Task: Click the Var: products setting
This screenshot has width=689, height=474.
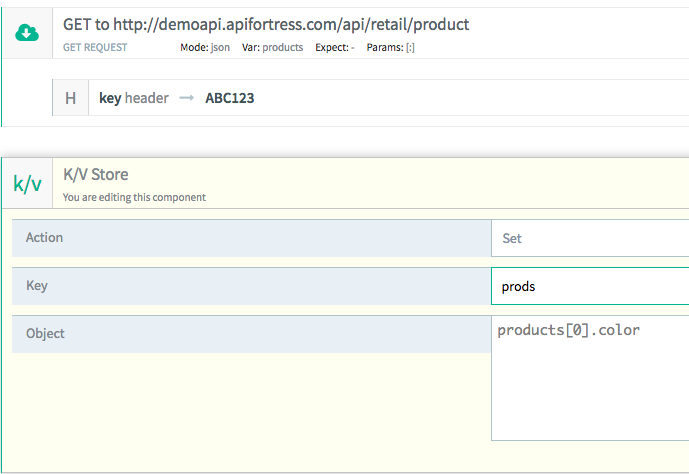Action: (272, 47)
